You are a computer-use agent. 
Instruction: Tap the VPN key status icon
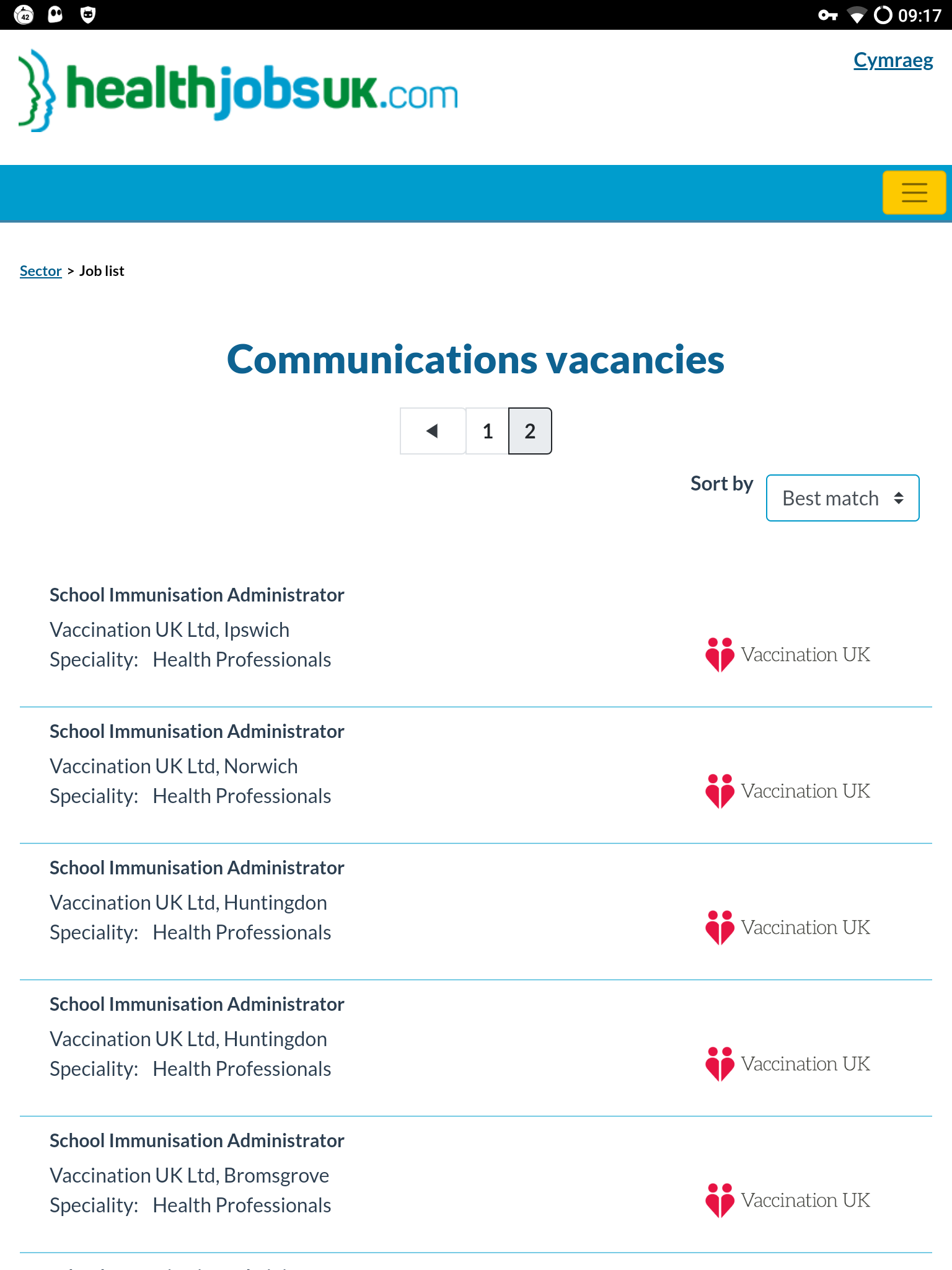827,15
